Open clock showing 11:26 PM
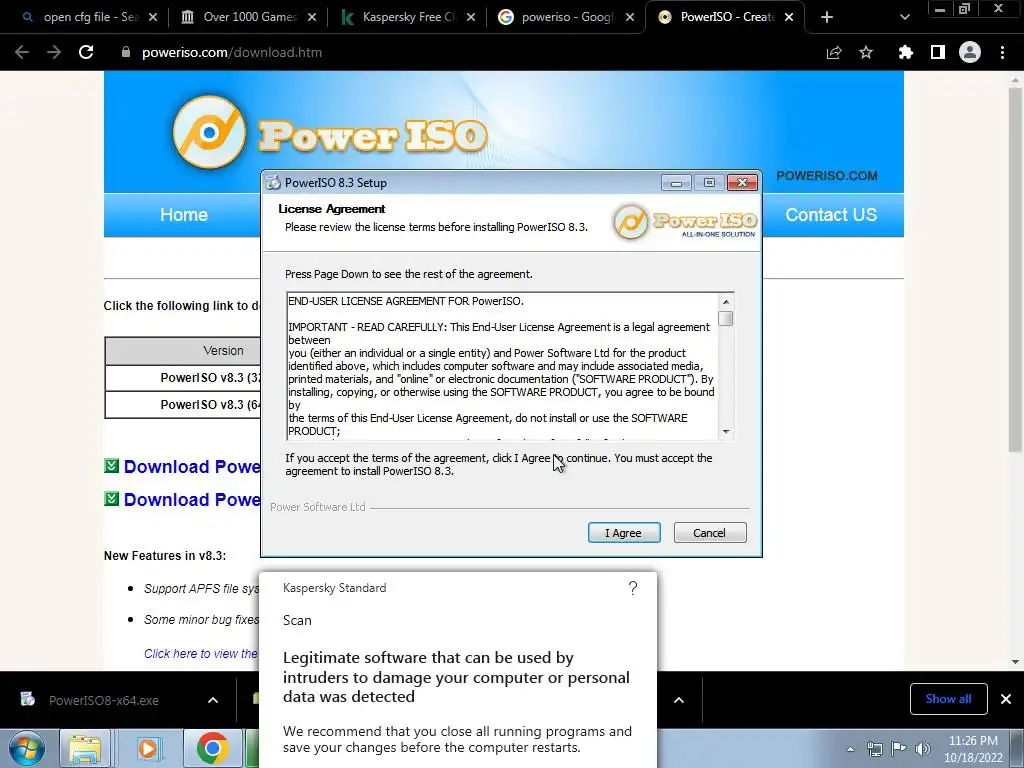 click(x=973, y=749)
